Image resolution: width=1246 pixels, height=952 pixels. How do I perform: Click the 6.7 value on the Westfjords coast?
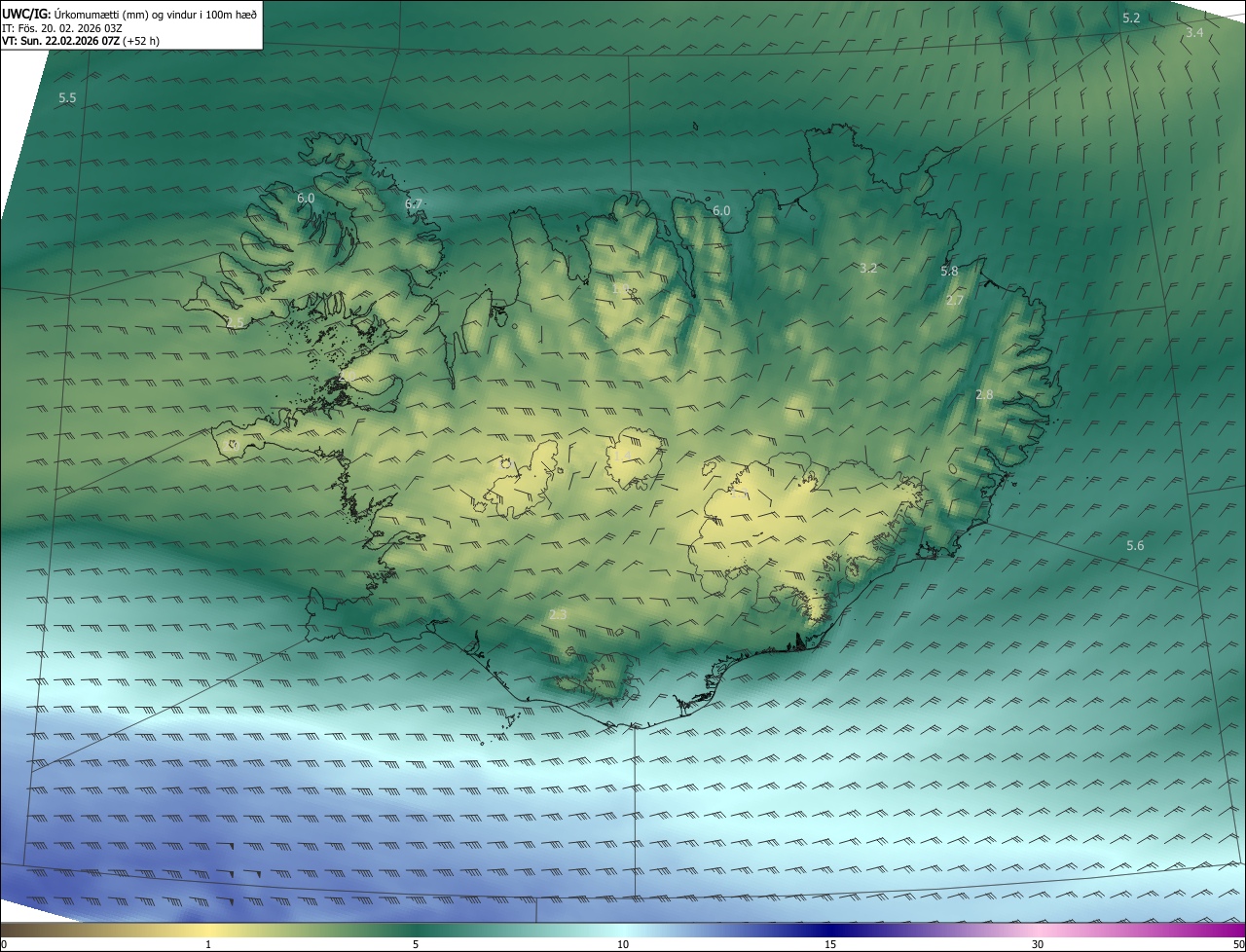[x=414, y=204]
